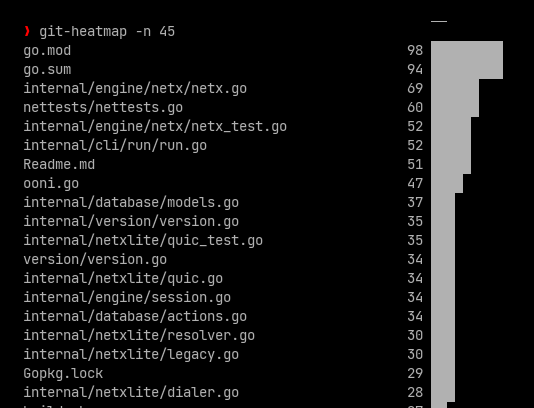Click the git-heatmap -n 45 command text
This screenshot has height=408, width=534.
(x=107, y=32)
